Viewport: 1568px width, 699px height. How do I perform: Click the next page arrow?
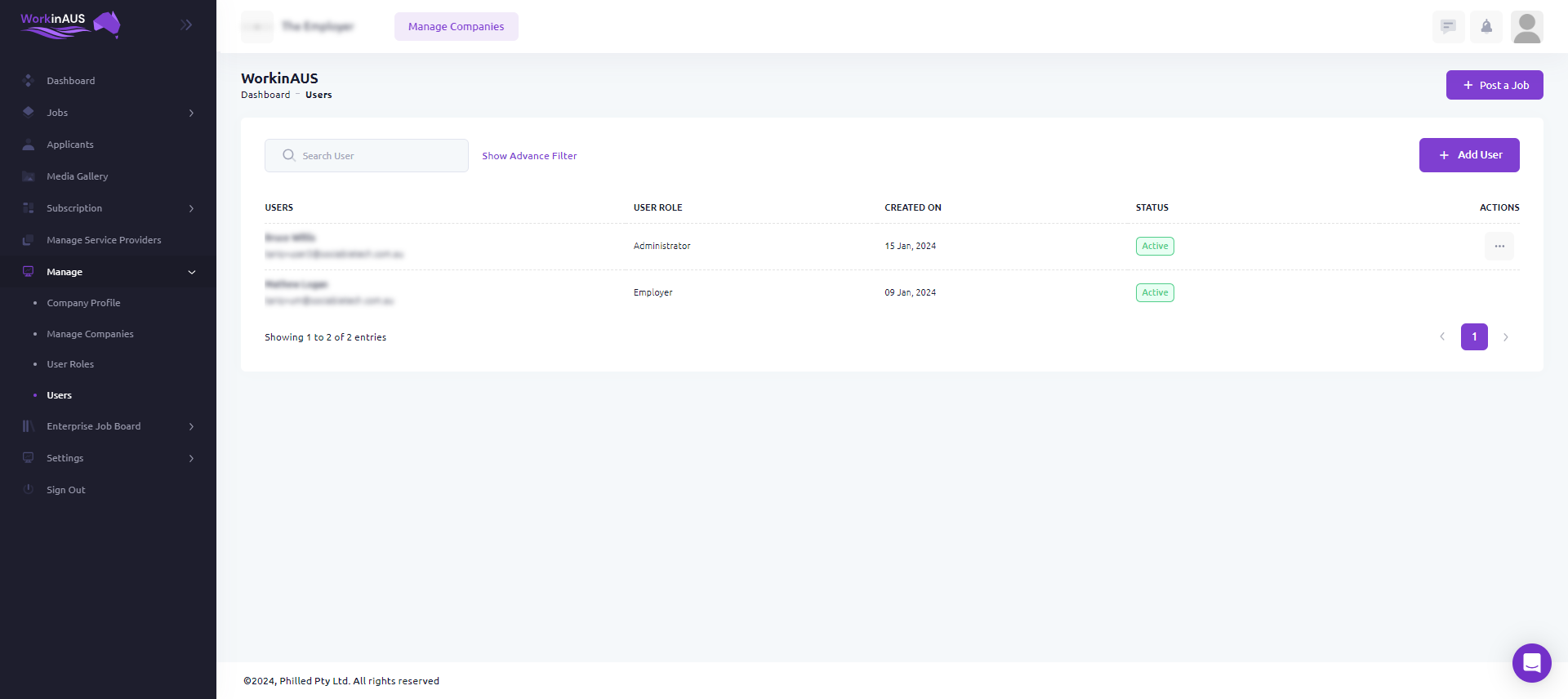tap(1505, 336)
